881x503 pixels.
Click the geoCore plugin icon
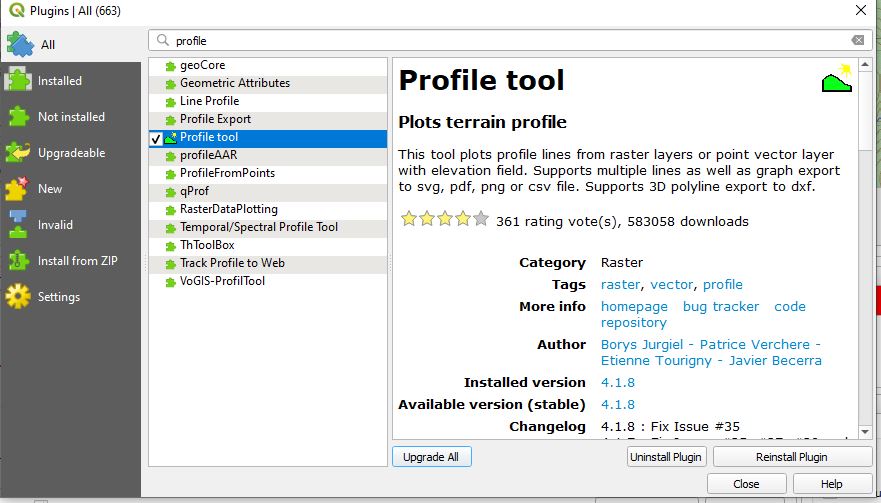171,66
